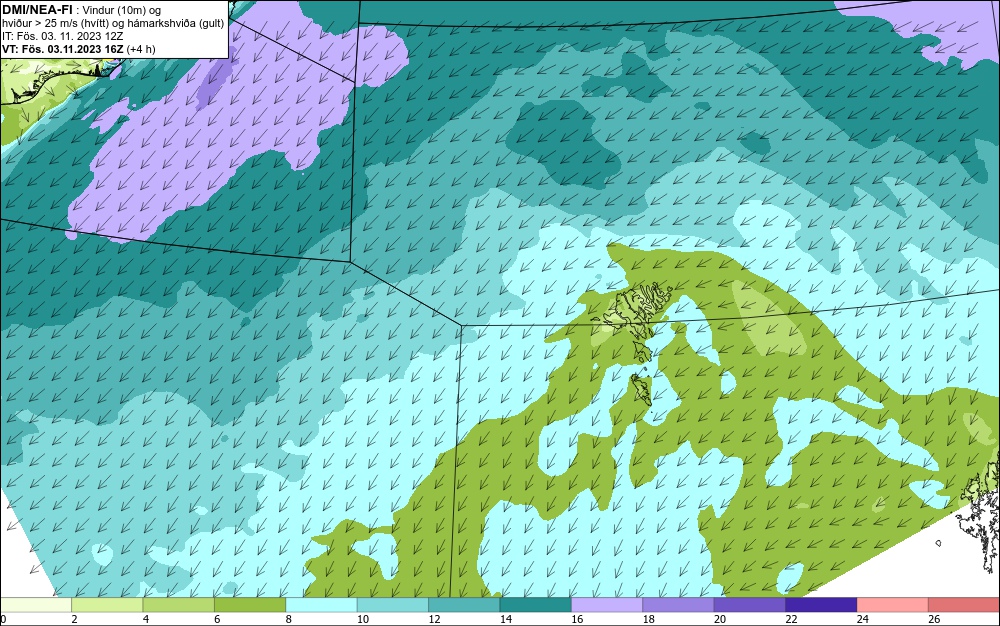Click the 'IT: Fös. 03. 11. 2023 12Z' line
The width and height of the screenshot is (1000, 626).
pos(62,36)
